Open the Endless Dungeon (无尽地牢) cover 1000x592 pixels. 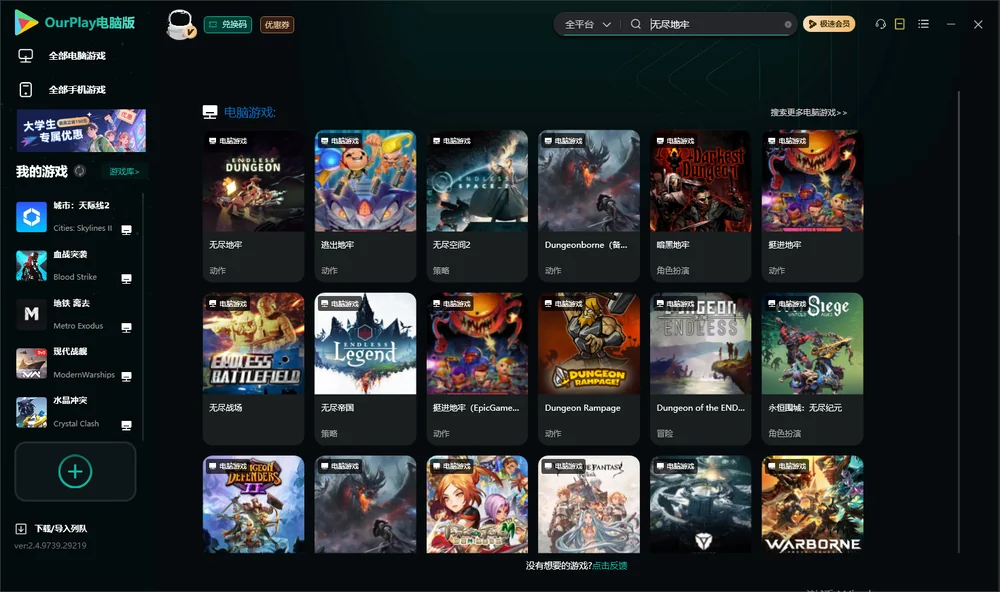254,181
